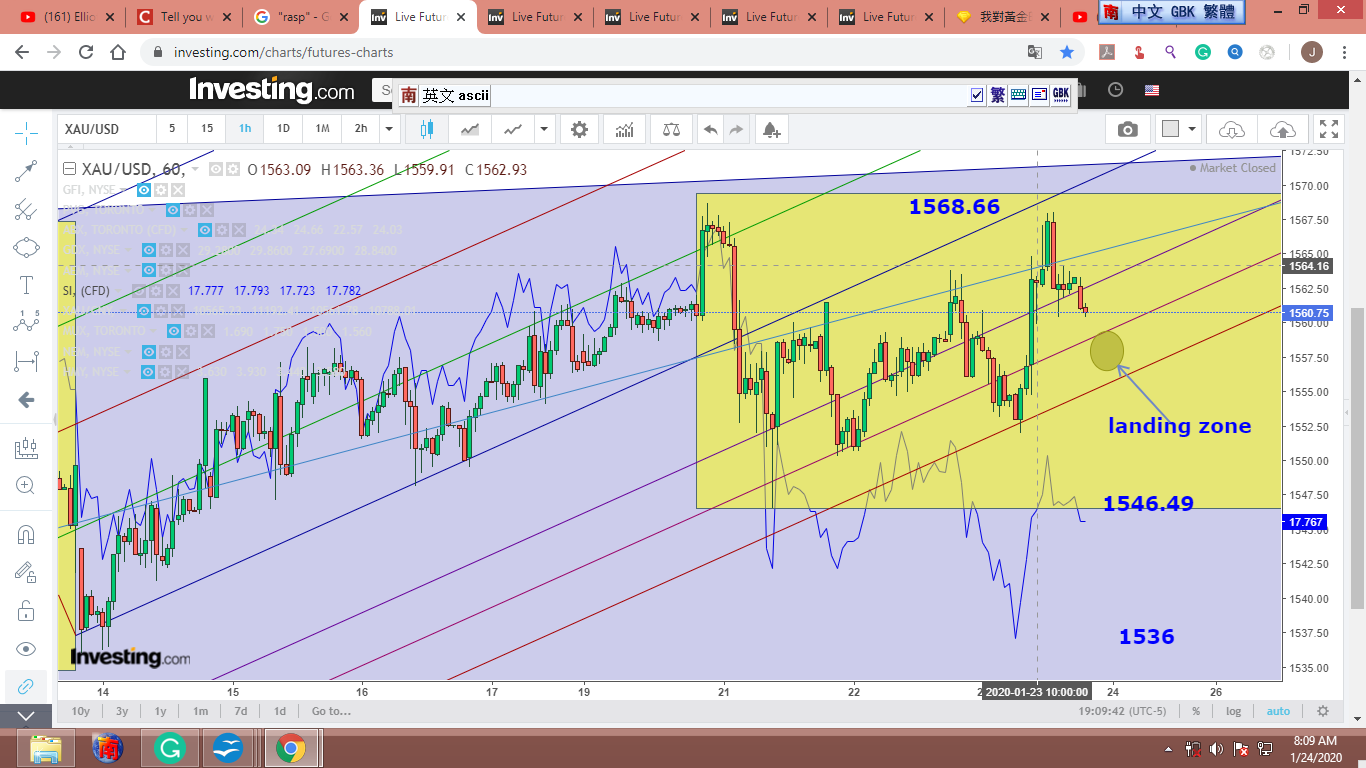This screenshot has height=768, width=1366.
Task: Toggle visibility of GFI, NYSE series
Action: pyautogui.click(x=144, y=190)
